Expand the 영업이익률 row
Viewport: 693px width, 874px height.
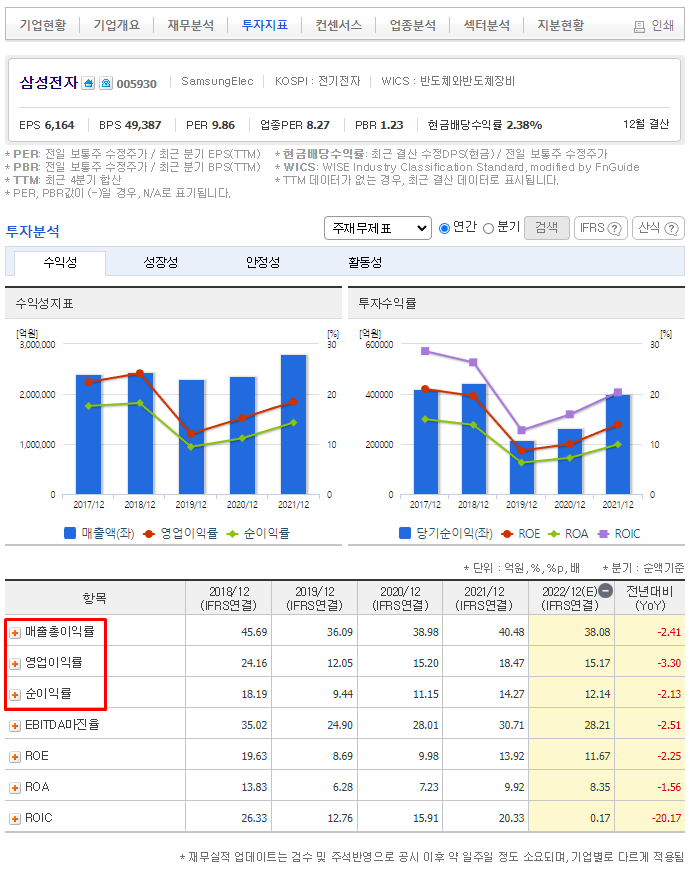[15, 664]
